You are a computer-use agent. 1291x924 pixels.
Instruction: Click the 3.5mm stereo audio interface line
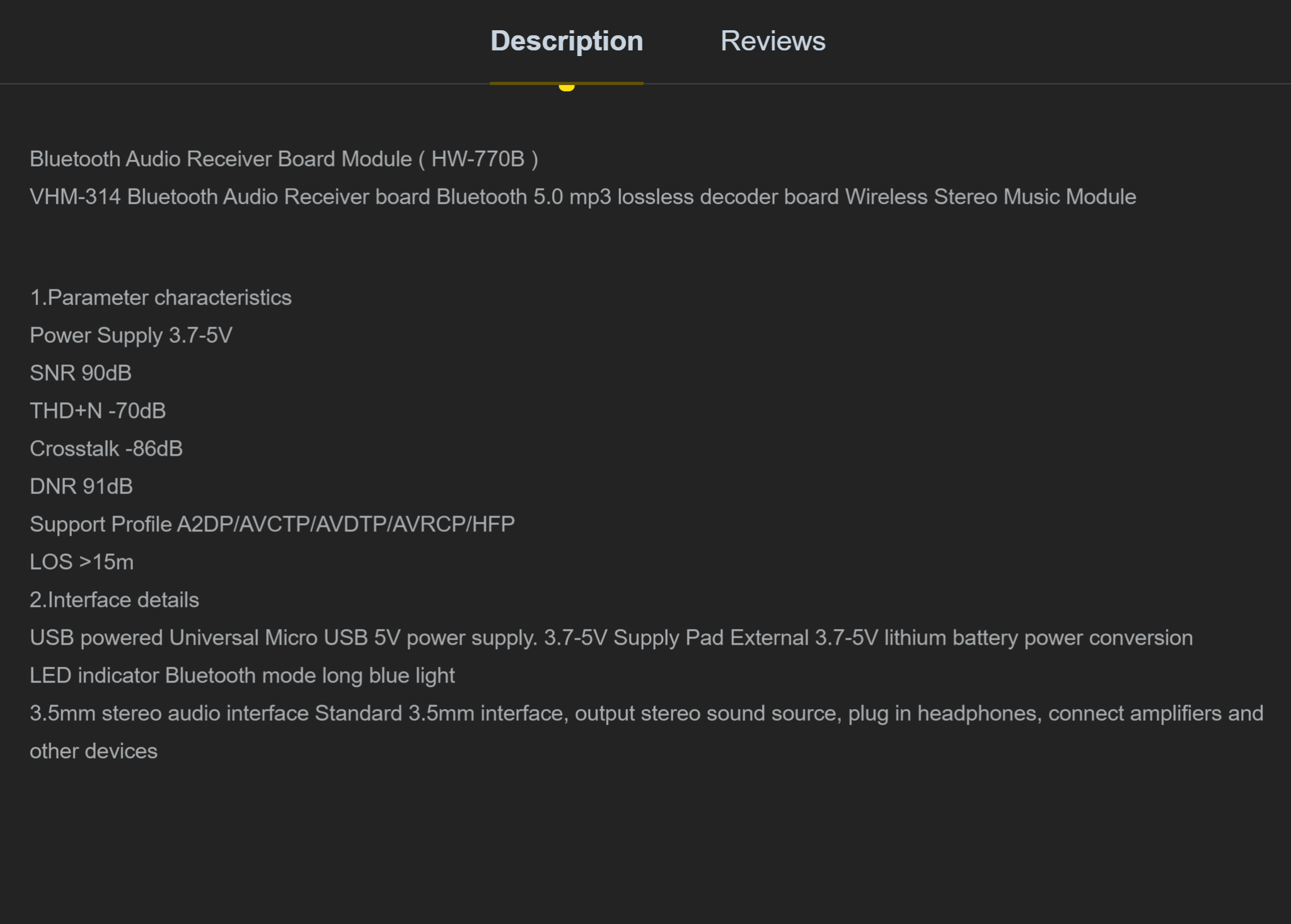coord(647,713)
